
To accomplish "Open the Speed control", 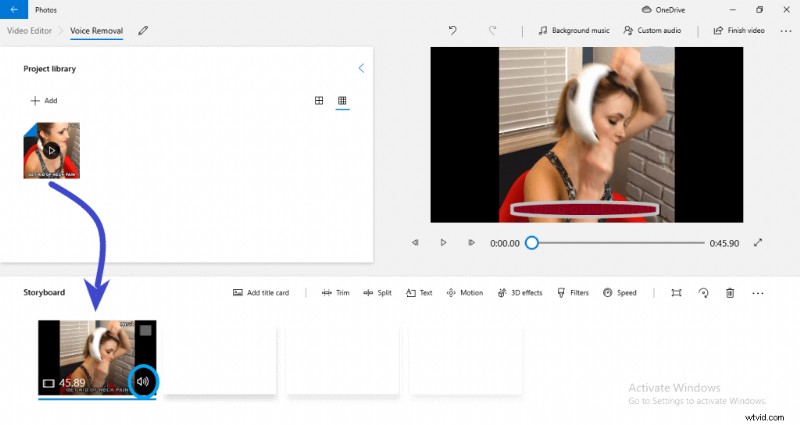I will 620,293.
